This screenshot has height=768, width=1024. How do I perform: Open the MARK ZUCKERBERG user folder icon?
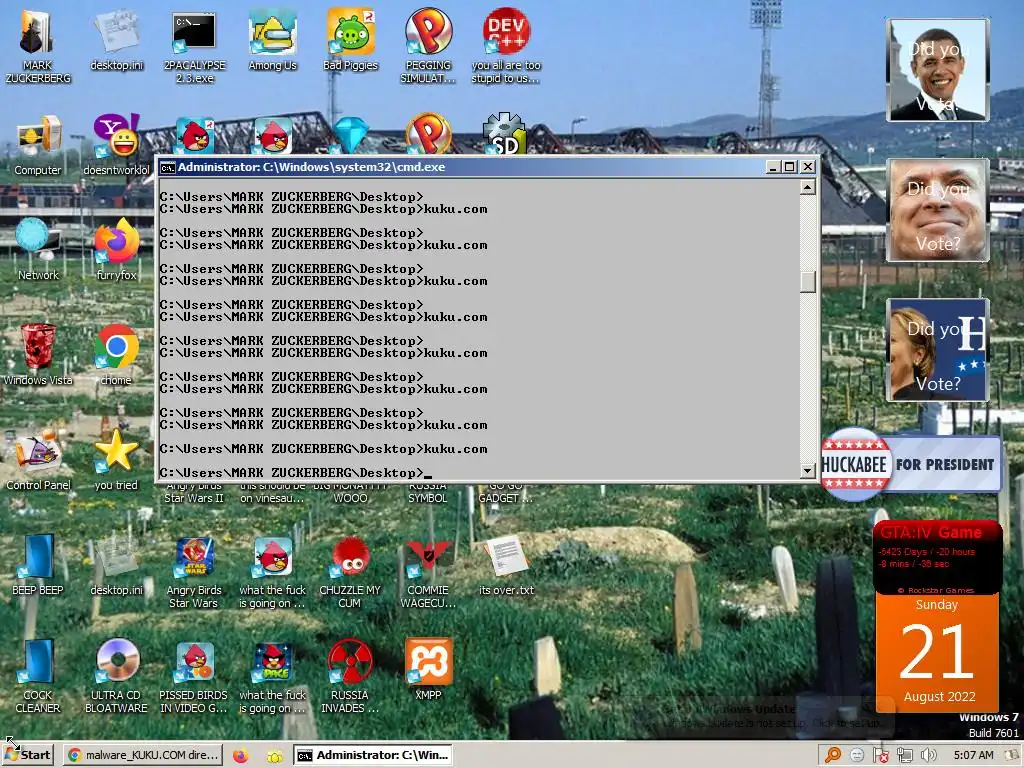37,44
